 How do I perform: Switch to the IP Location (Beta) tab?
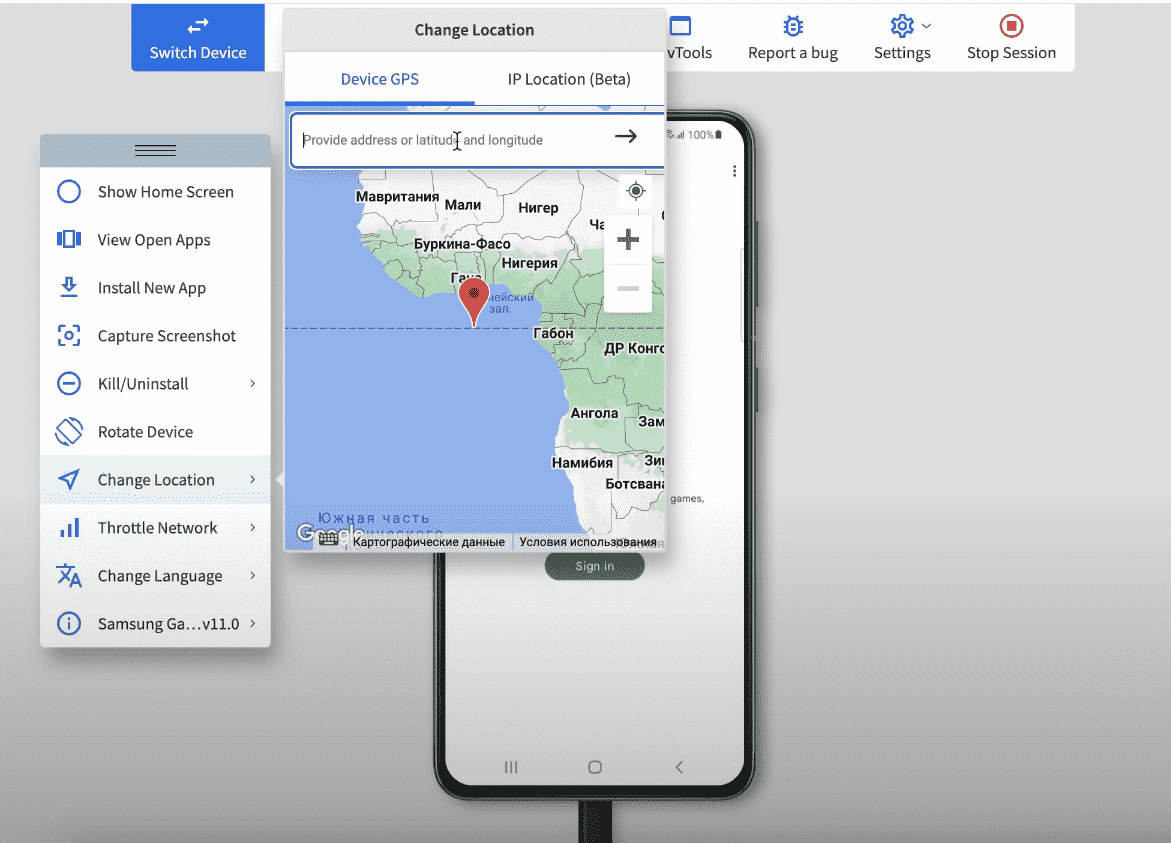coord(569,79)
